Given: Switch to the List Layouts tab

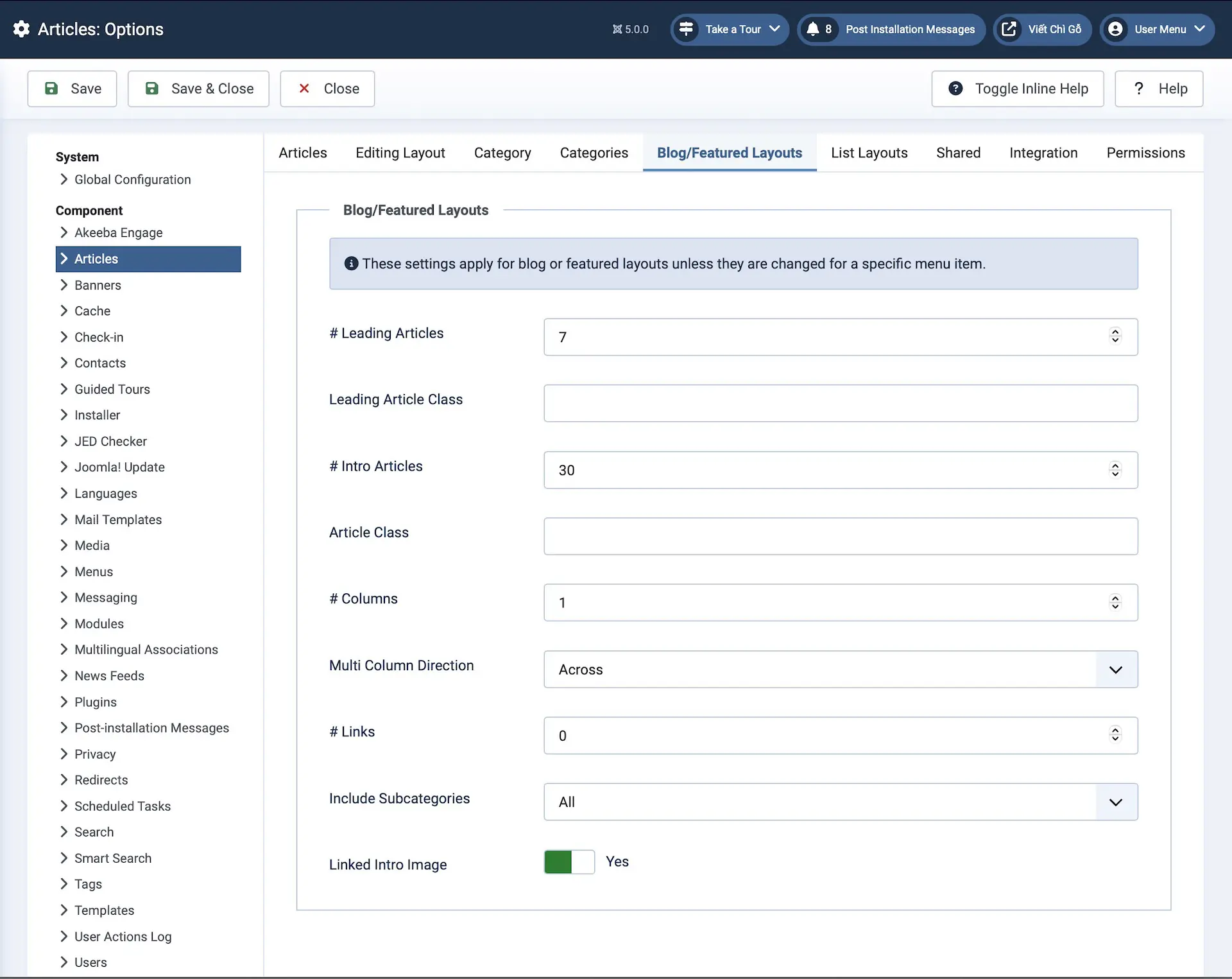Looking at the screenshot, I should point(869,153).
